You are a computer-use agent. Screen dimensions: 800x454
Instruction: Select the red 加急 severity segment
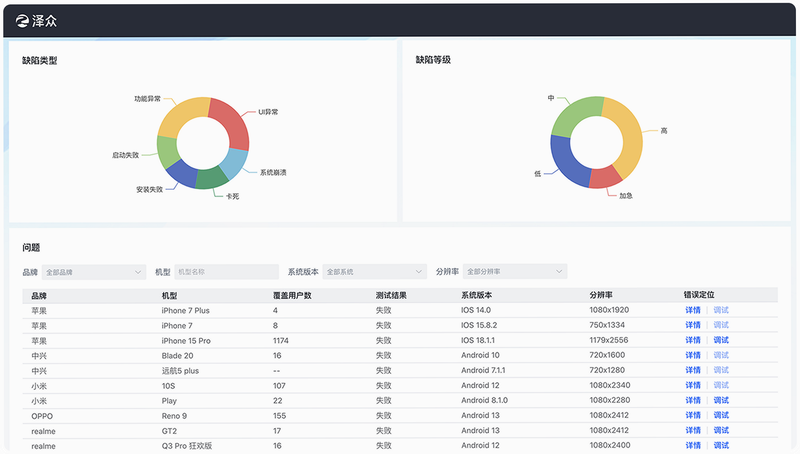coord(606,177)
